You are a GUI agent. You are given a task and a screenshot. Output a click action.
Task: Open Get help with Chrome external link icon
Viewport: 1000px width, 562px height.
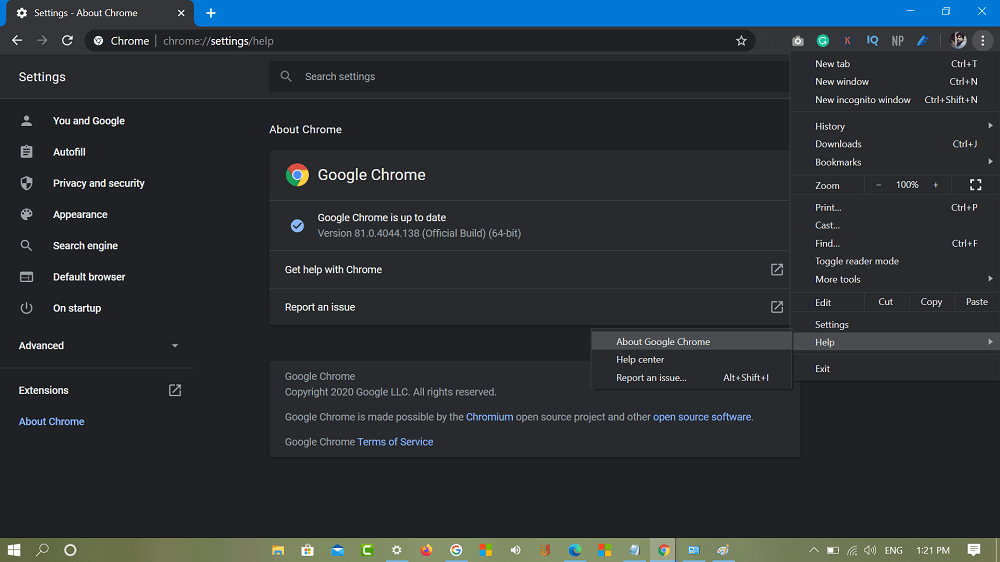[x=776, y=269]
